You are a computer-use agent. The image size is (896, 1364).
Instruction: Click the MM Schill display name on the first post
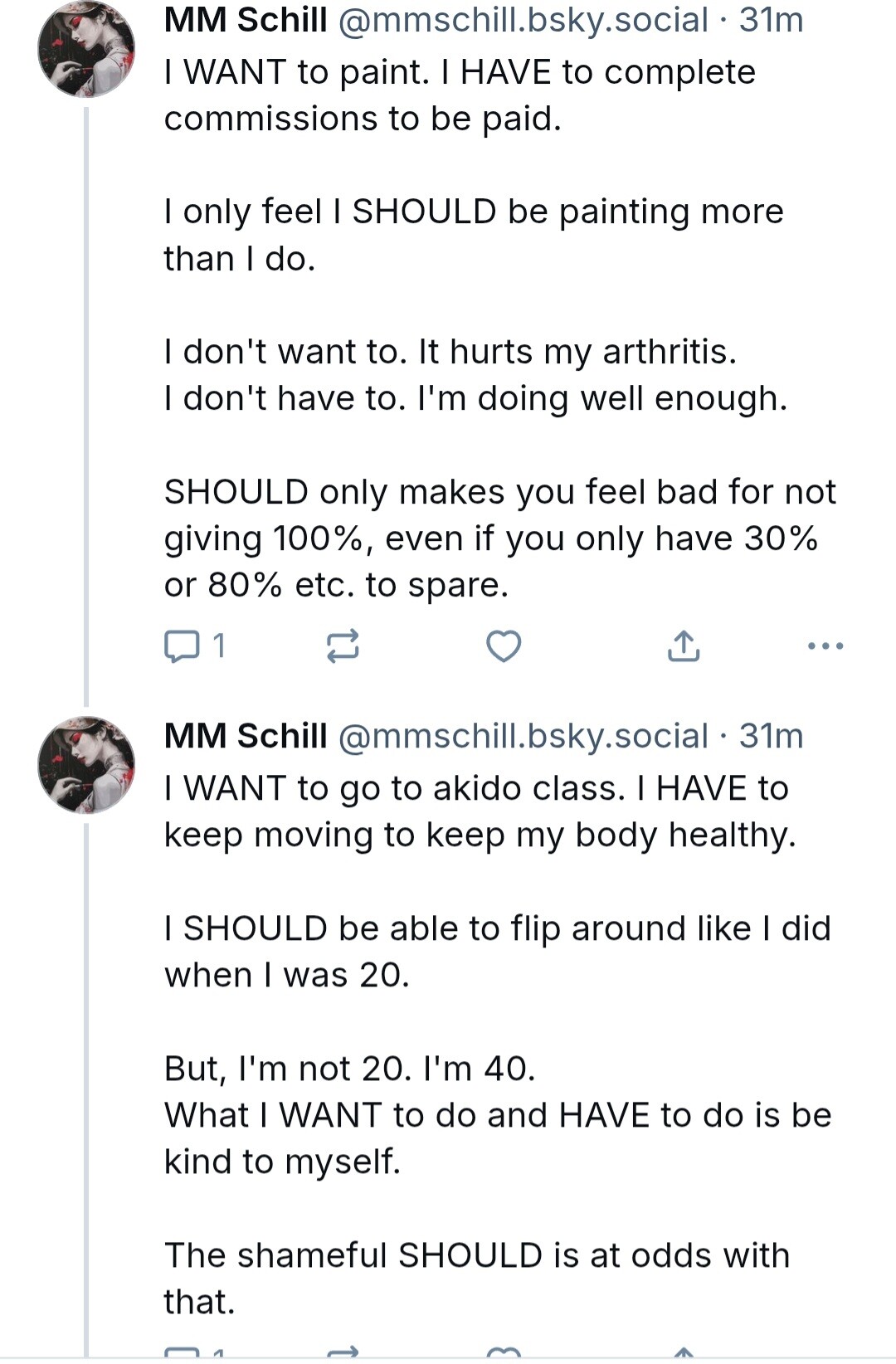point(246,19)
